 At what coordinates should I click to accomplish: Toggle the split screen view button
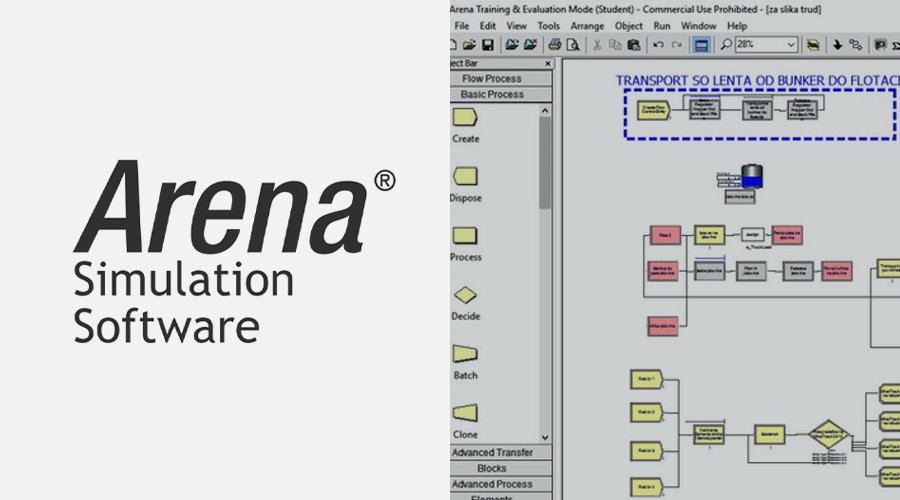click(701, 45)
